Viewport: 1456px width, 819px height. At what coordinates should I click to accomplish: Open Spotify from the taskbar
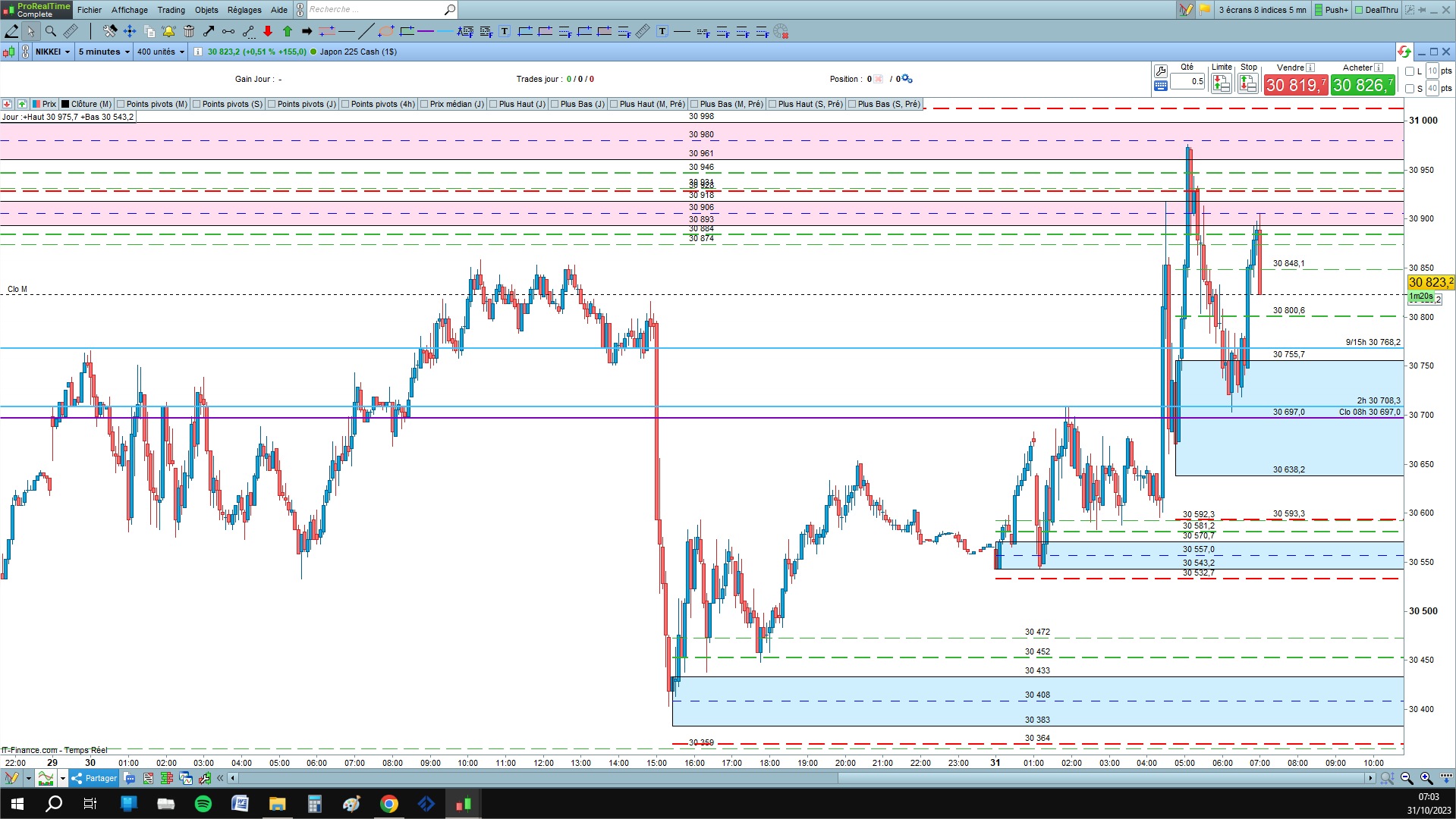(203, 804)
